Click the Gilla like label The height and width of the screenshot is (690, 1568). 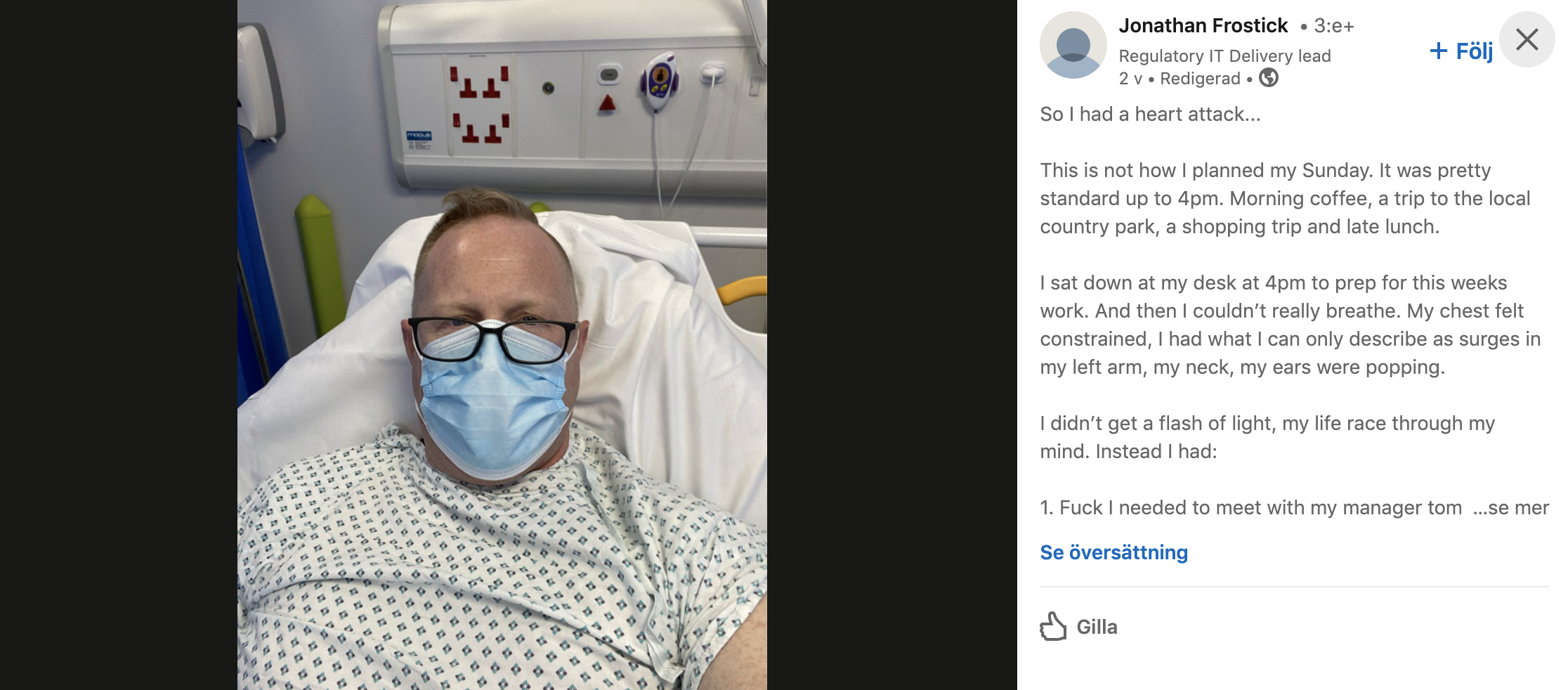point(1097,627)
